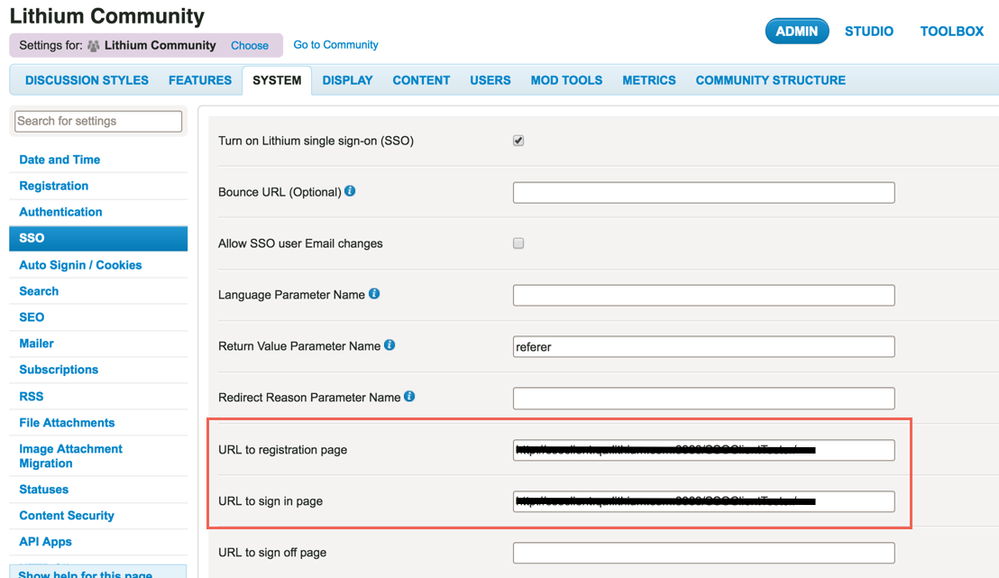Click the Return Value Parameter Name info icon
Viewport: 999px width, 578px height.
389,345
